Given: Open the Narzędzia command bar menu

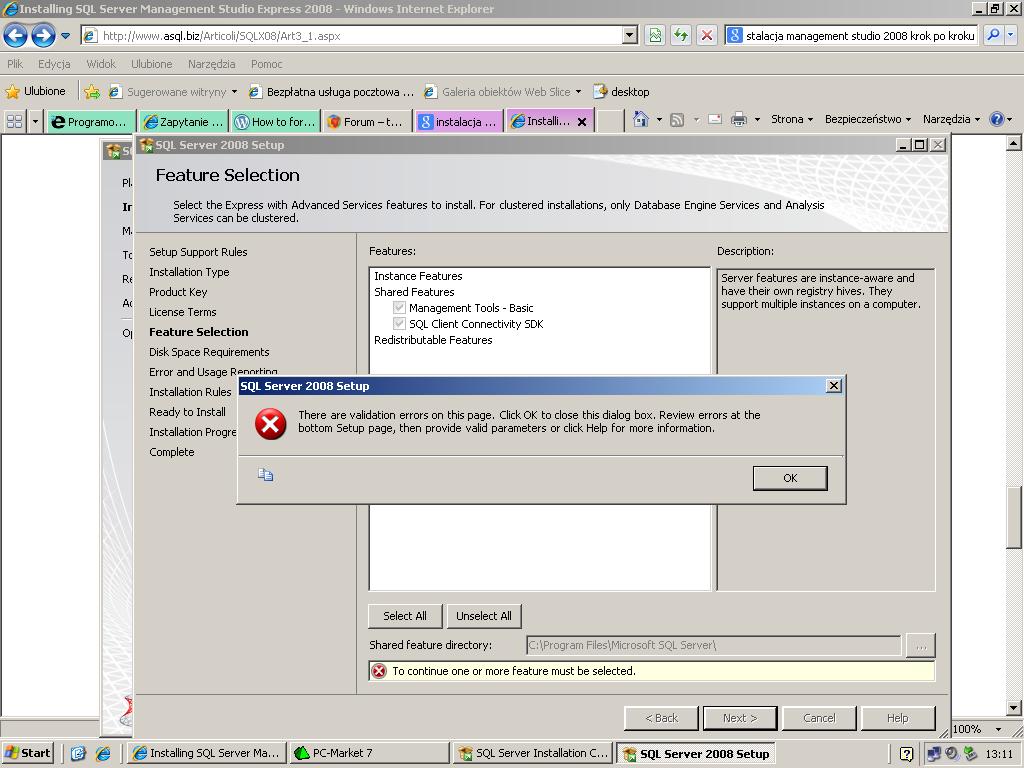Looking at the screenshot, I should 951,120.
